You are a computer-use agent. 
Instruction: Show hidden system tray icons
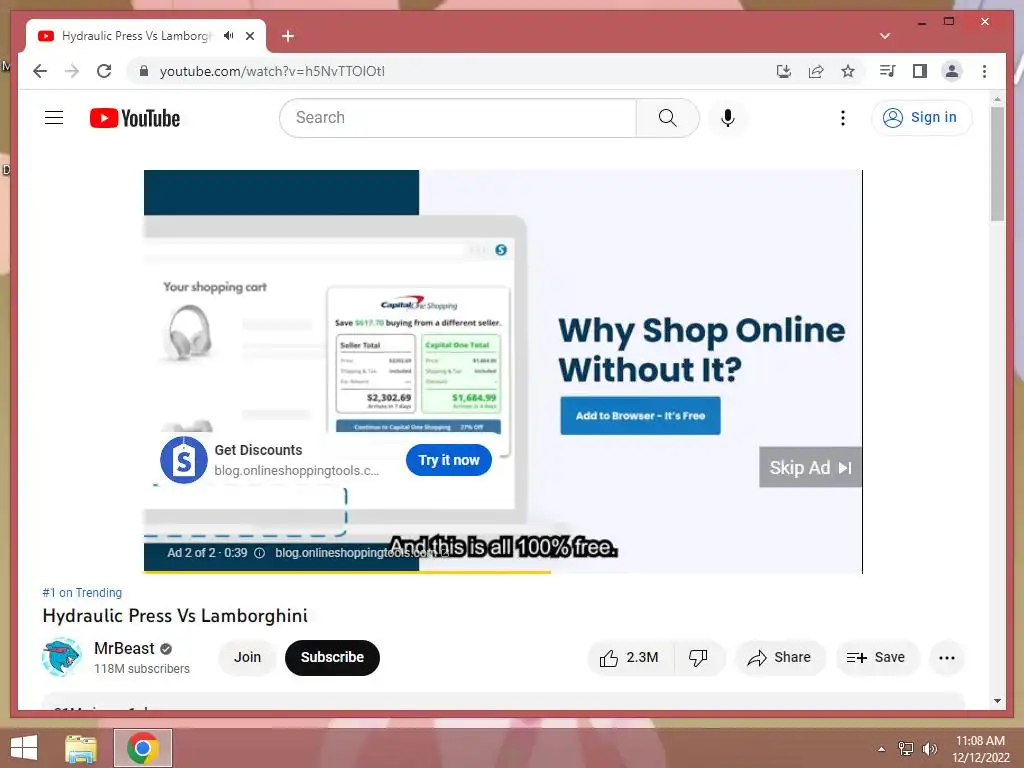click(x=881, y=749)
